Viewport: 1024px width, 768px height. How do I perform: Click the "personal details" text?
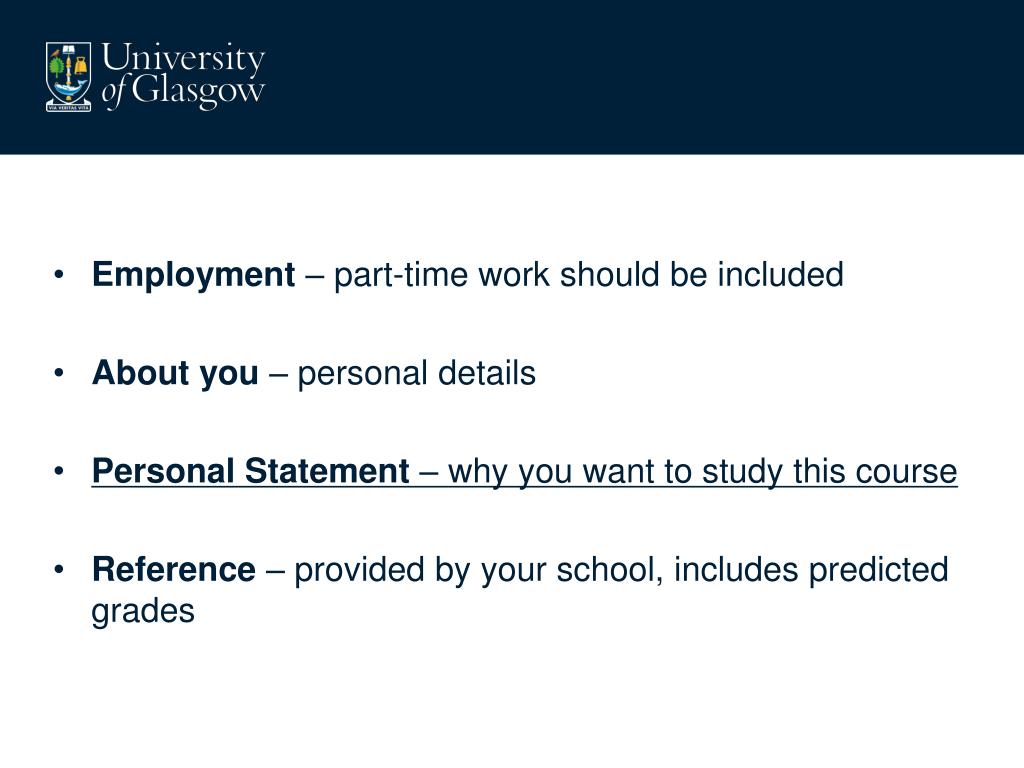(x=416, y=374)
